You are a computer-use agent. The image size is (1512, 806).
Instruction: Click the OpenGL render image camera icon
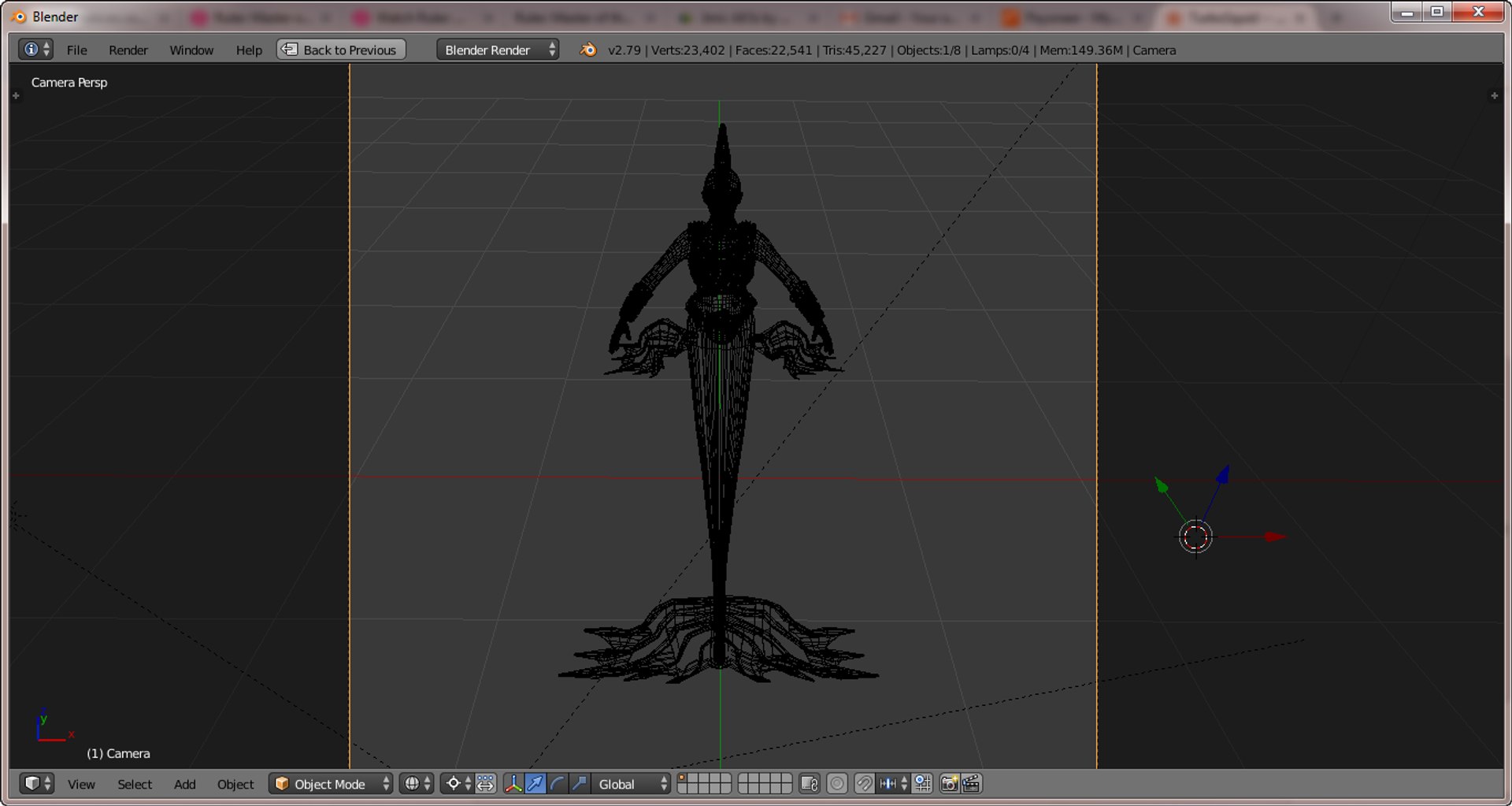950,783
